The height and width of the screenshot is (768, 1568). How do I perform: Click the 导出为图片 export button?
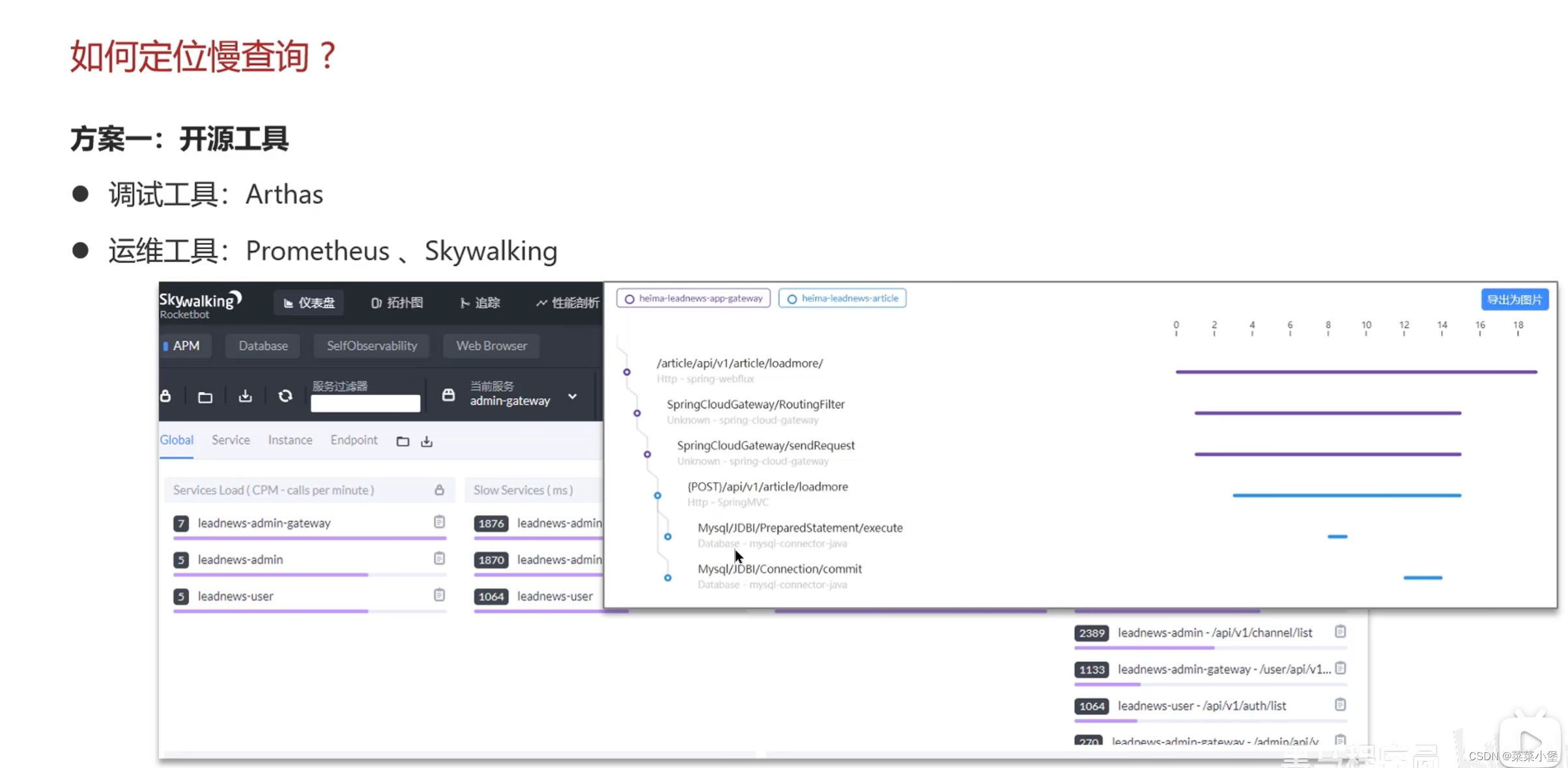click(x=1514, y=300)
